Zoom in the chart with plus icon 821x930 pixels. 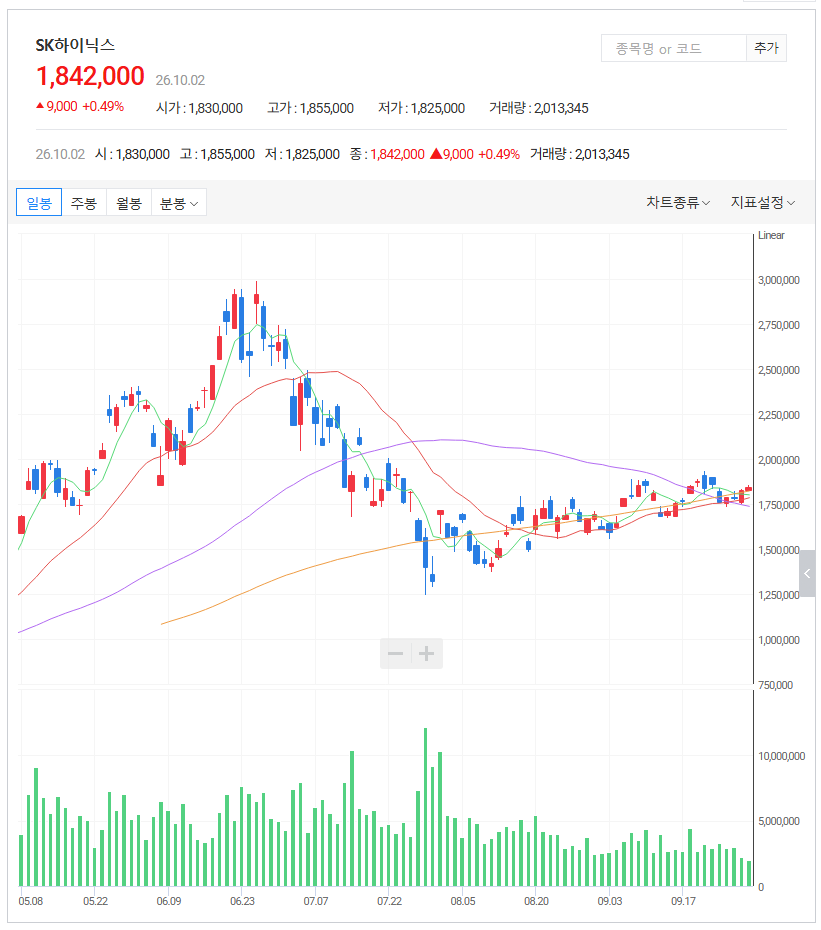click(427, 654)
